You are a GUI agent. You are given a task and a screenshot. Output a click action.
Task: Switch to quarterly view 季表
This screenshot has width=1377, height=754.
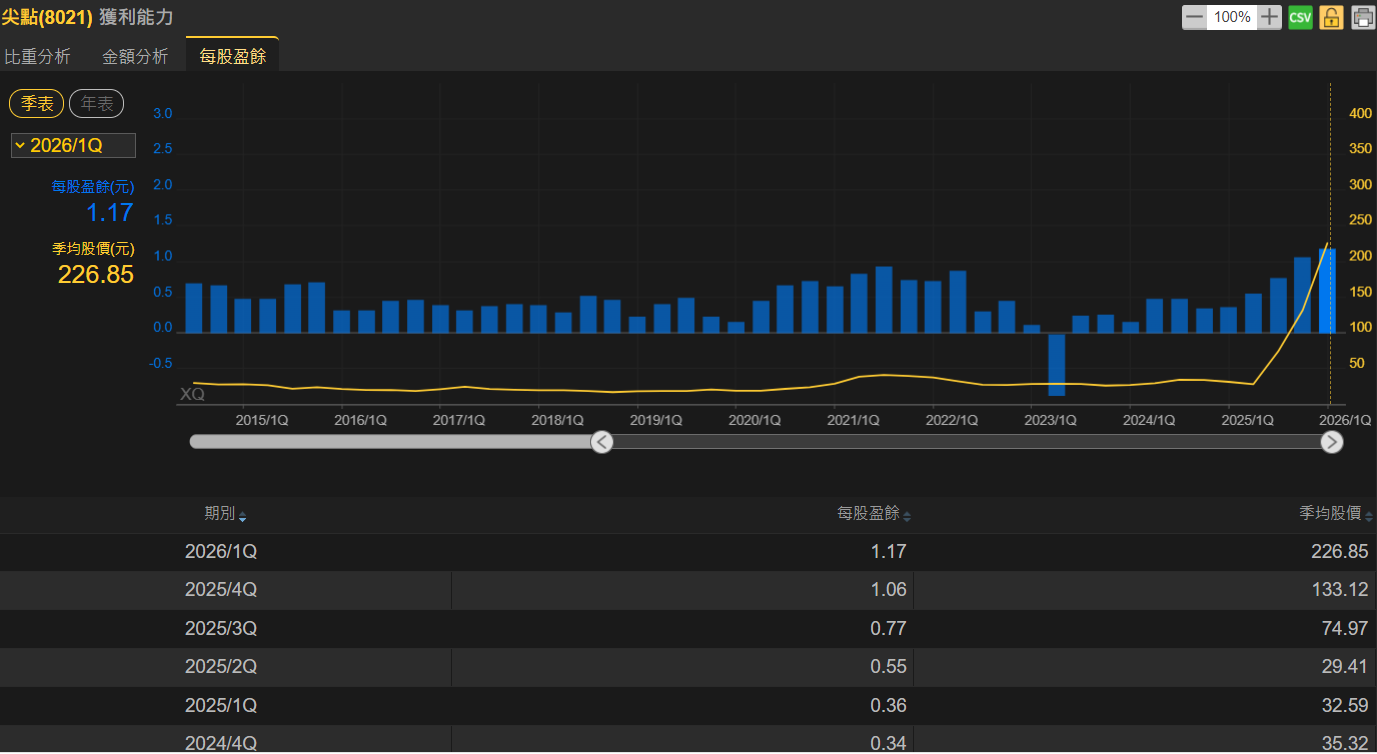pos(37,103)
